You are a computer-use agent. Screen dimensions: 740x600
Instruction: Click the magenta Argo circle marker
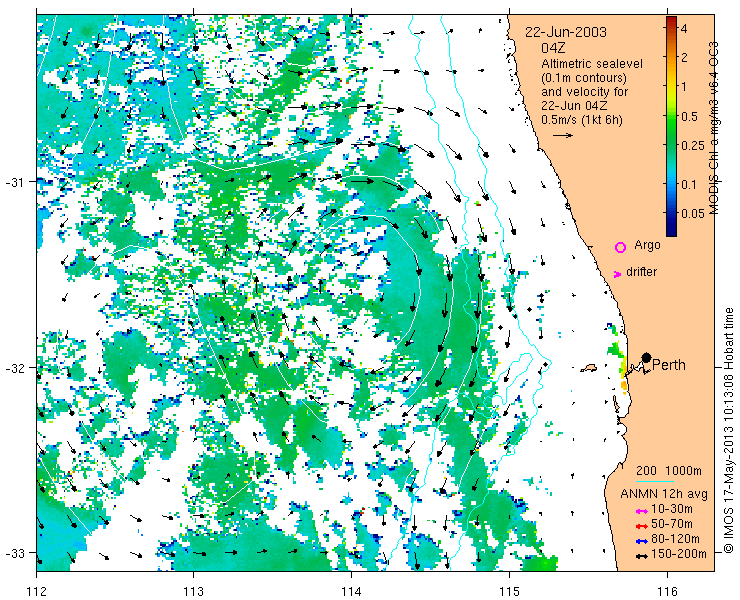[x=620, y=247]
